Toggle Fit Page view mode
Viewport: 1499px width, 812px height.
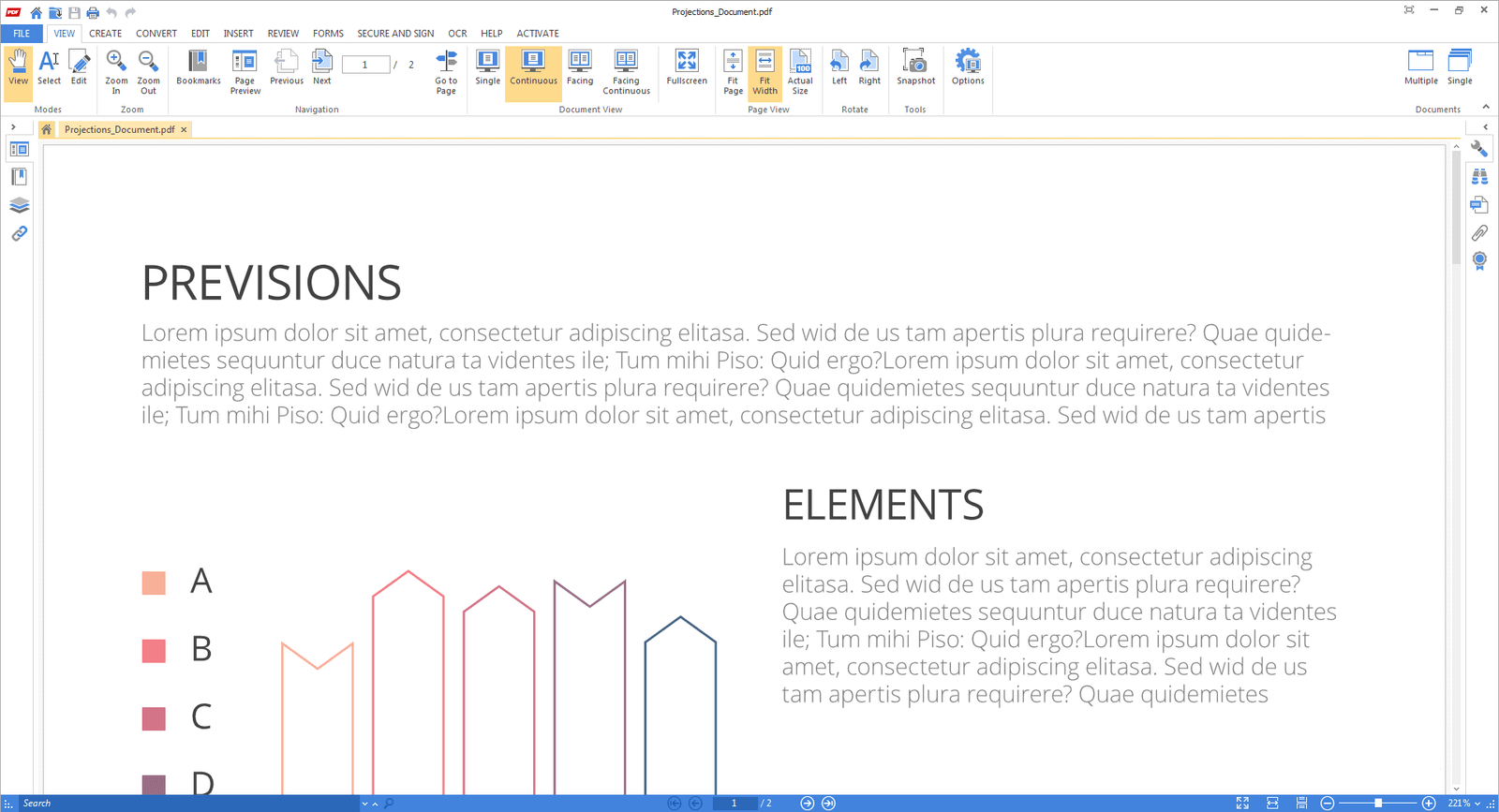coord(733,70)
